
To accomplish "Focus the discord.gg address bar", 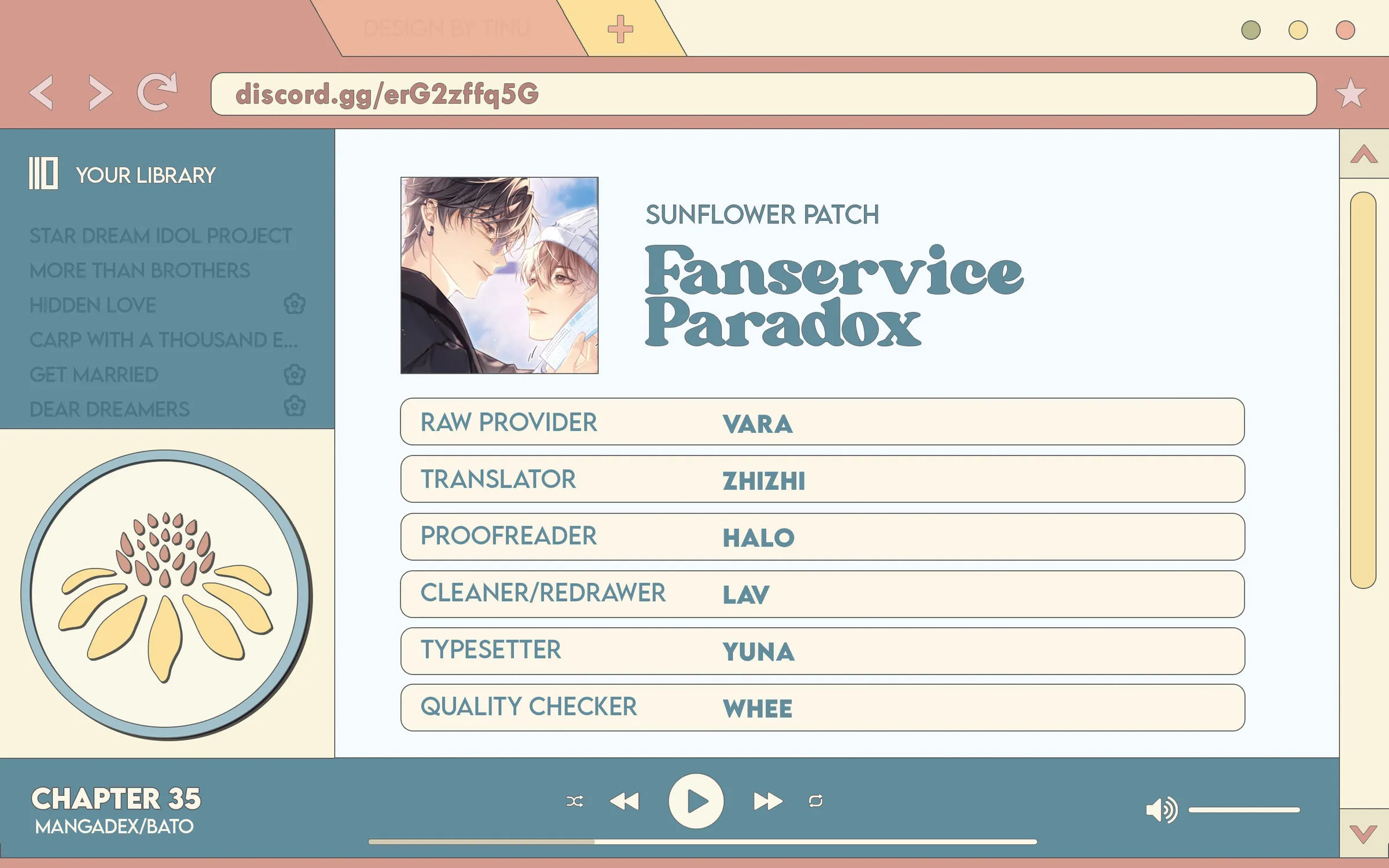I will pyautogui.click(x=764, y=94).
